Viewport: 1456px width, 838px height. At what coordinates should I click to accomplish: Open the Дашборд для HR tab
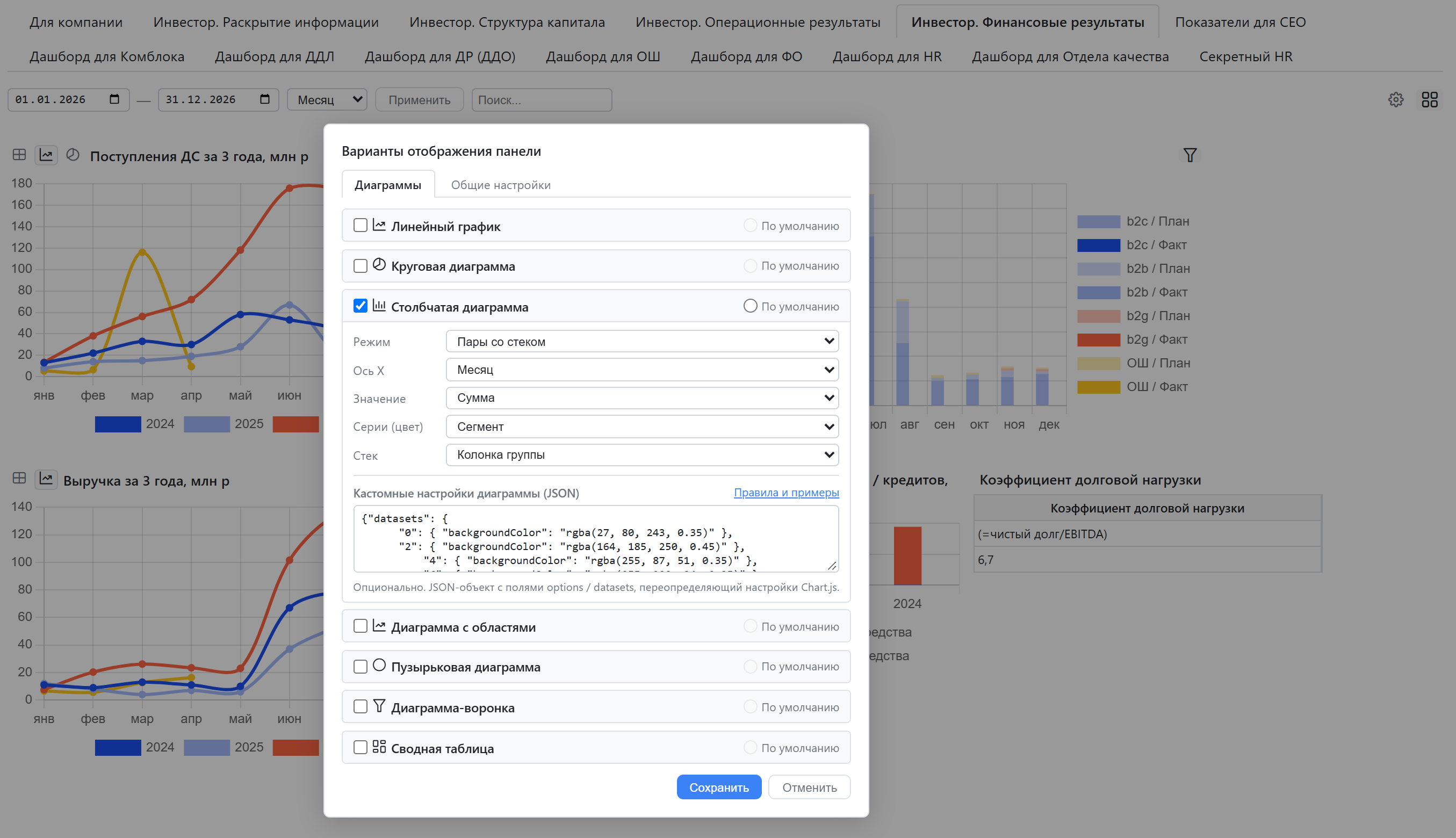[x=887, y=56]
